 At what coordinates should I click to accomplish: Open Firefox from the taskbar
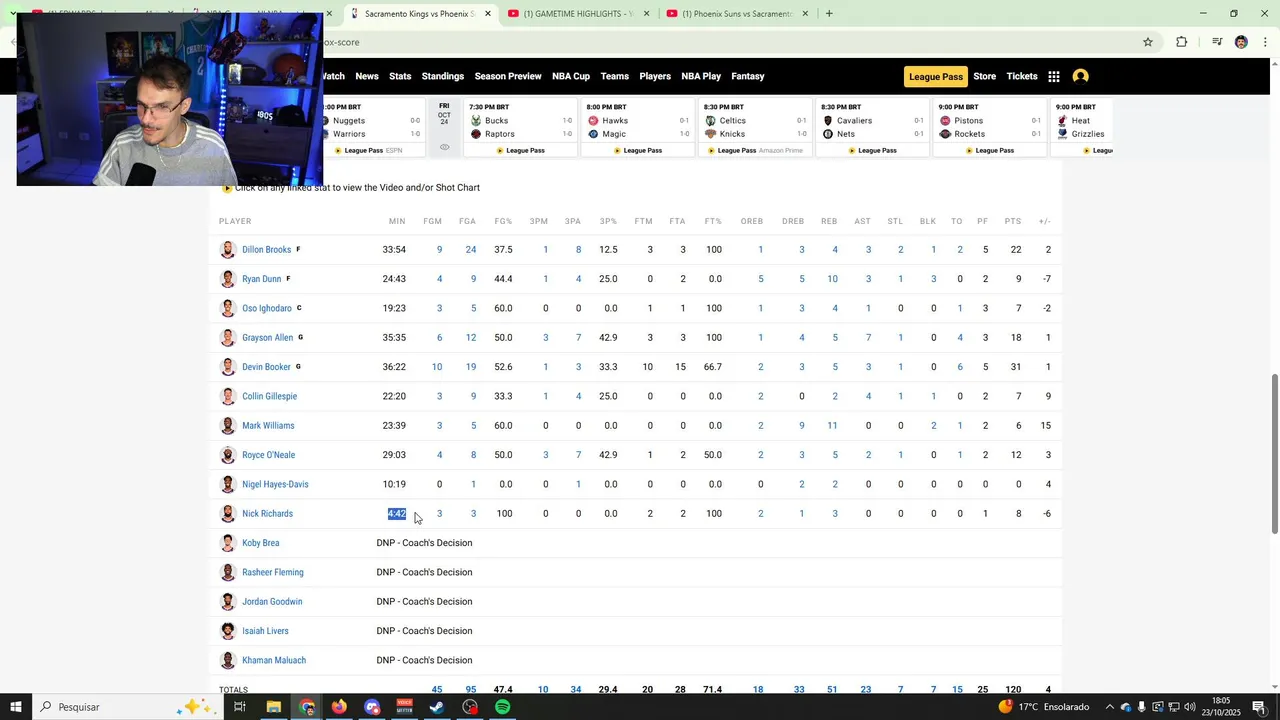(x=339, y=707)
